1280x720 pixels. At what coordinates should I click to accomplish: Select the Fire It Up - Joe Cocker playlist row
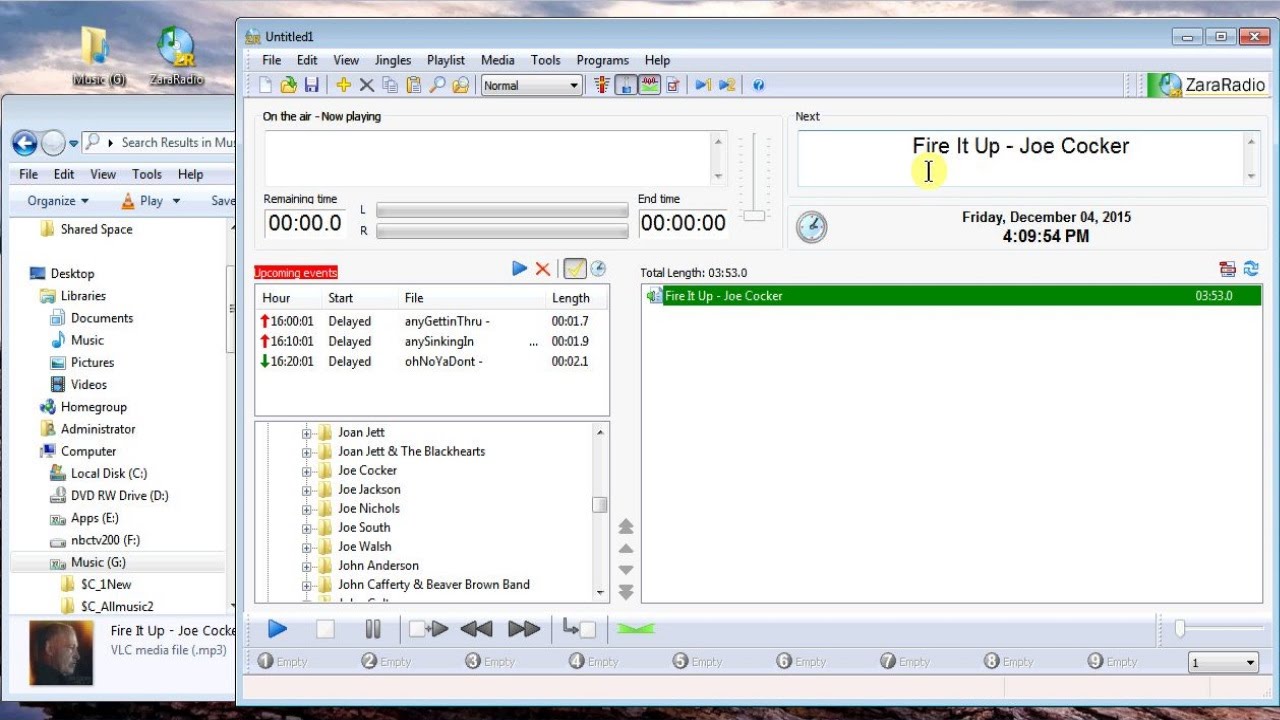[952, 296]
